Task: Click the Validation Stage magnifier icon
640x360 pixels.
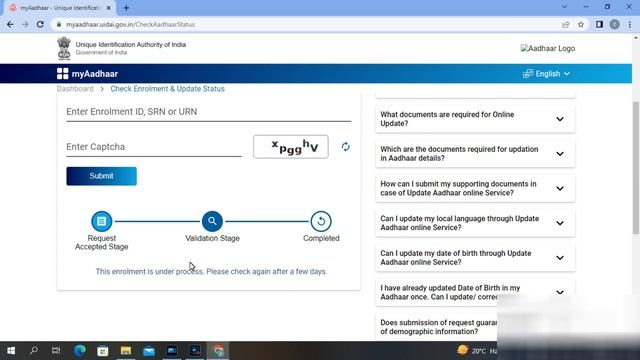Action: [x=212, y=221]
